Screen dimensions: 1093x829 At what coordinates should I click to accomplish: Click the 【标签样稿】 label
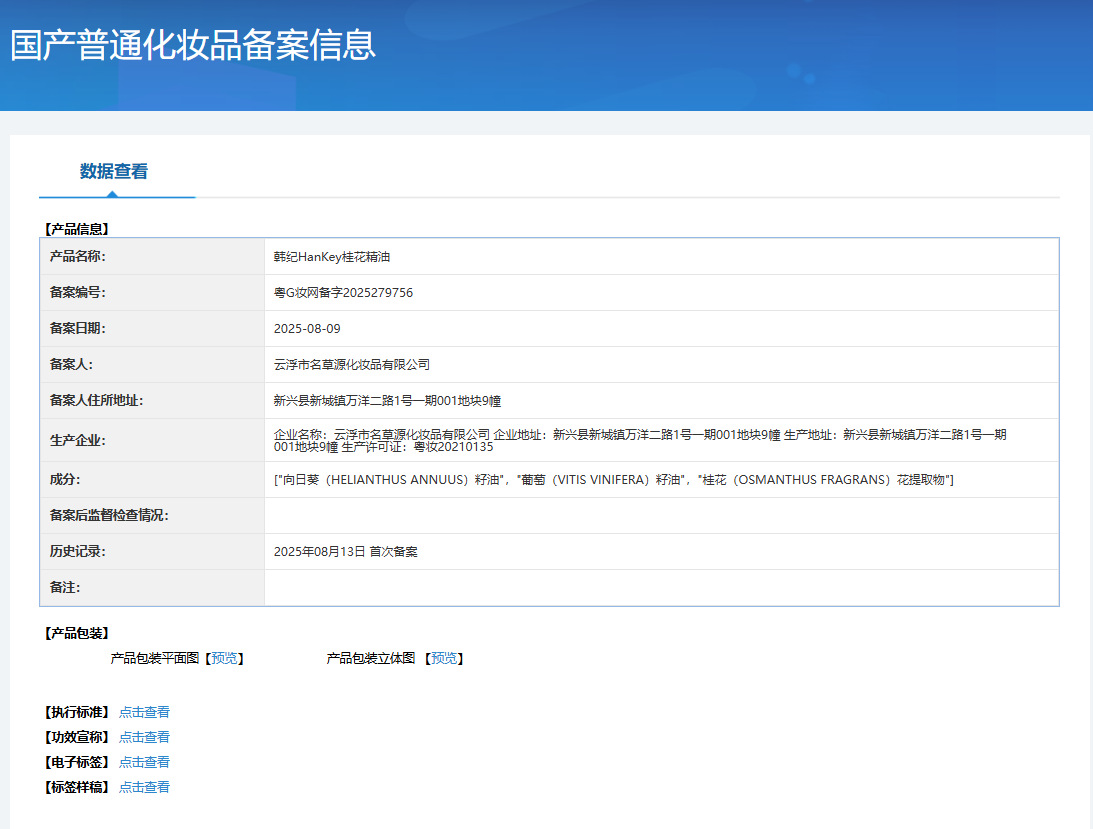click(x=77, y=787)
